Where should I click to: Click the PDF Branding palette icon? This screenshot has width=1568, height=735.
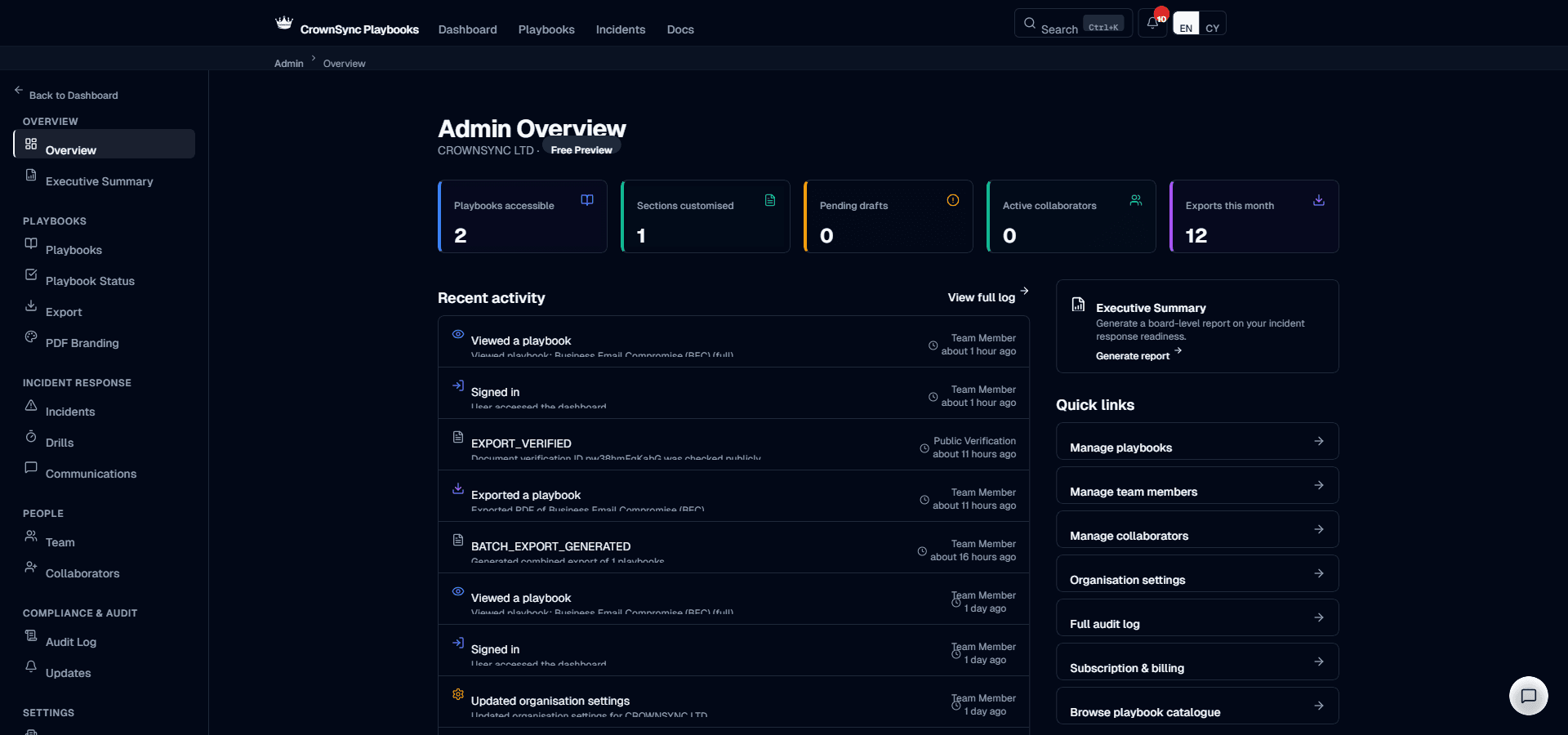31,336
